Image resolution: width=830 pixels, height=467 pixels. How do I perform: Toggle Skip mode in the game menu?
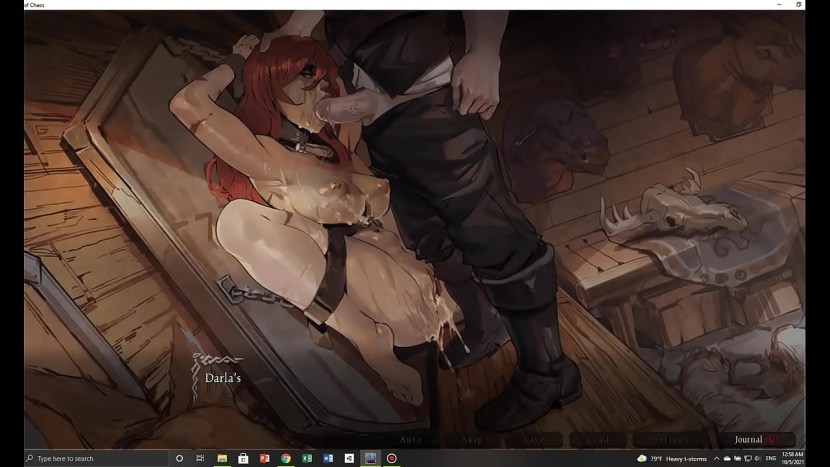point(472,439)
